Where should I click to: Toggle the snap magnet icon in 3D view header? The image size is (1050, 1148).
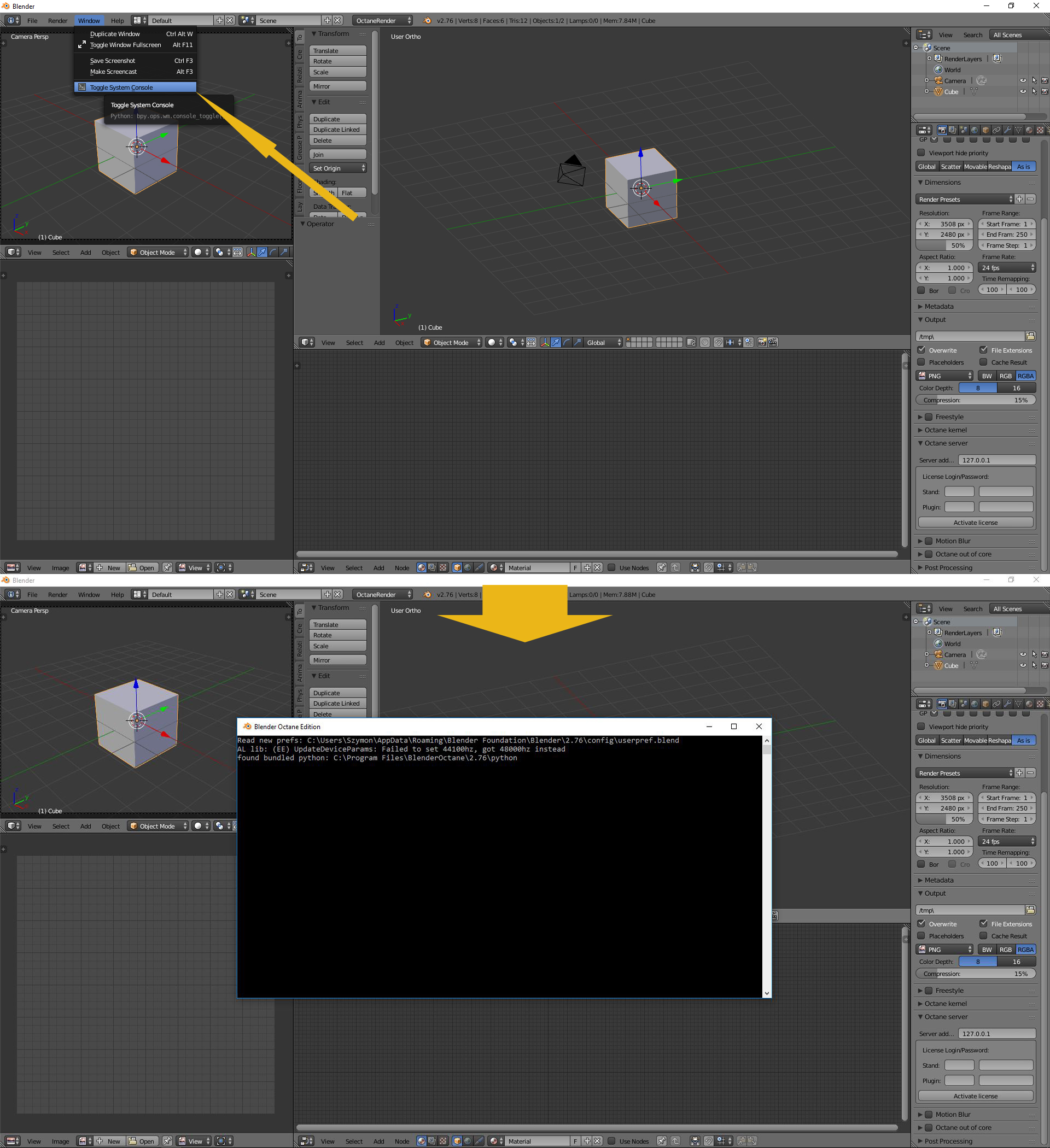(x=719, y=342)
